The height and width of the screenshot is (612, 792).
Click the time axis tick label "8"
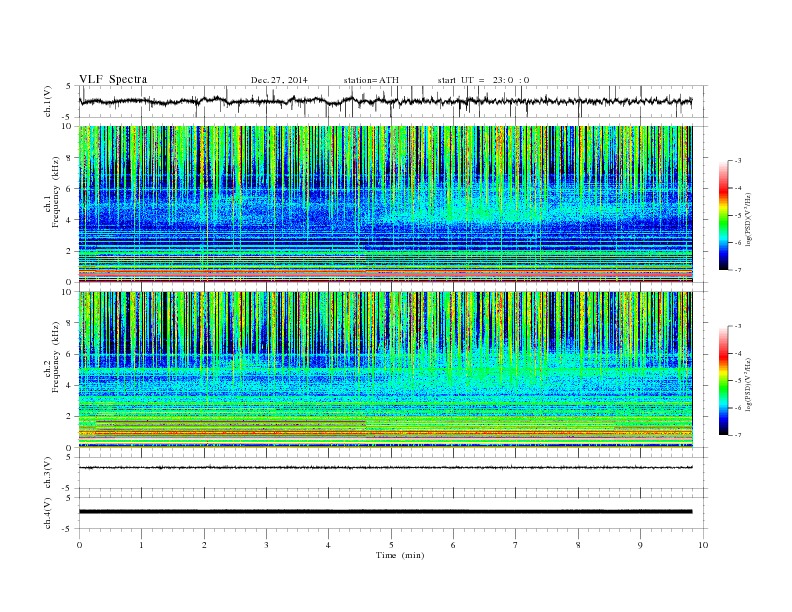click(x=578, y=545)
